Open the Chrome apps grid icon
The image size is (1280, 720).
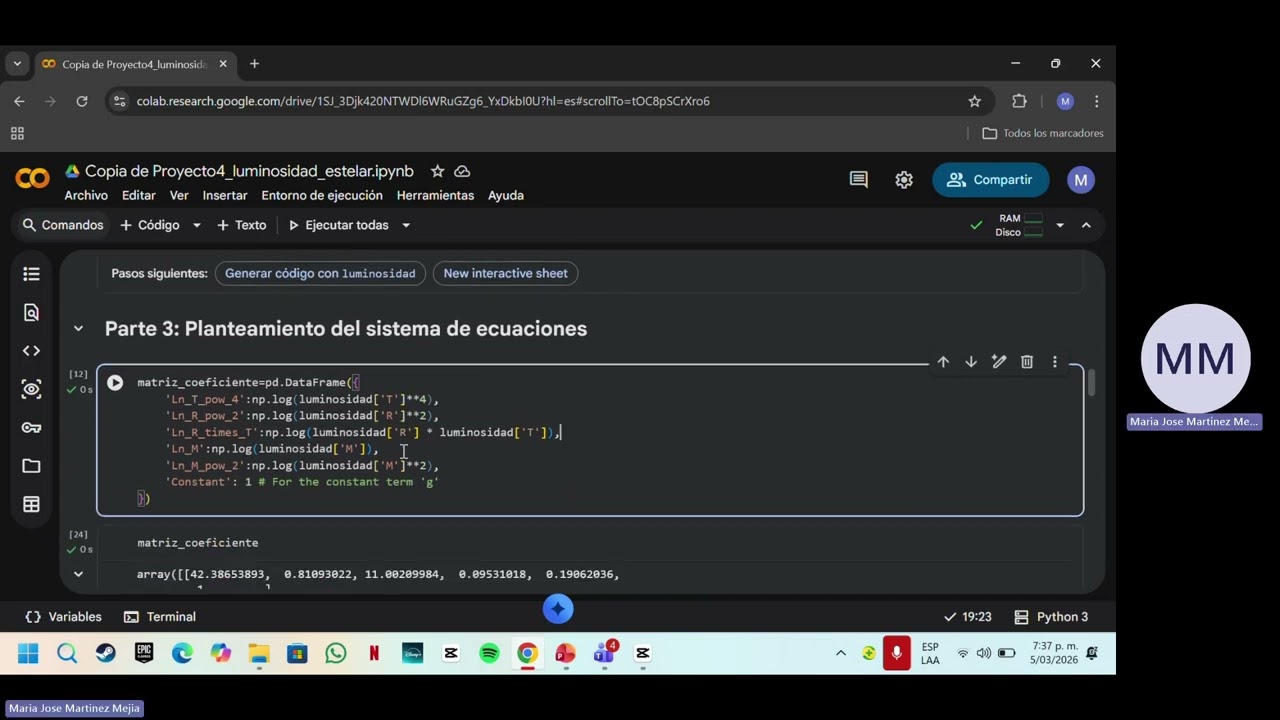pos(17,133)
